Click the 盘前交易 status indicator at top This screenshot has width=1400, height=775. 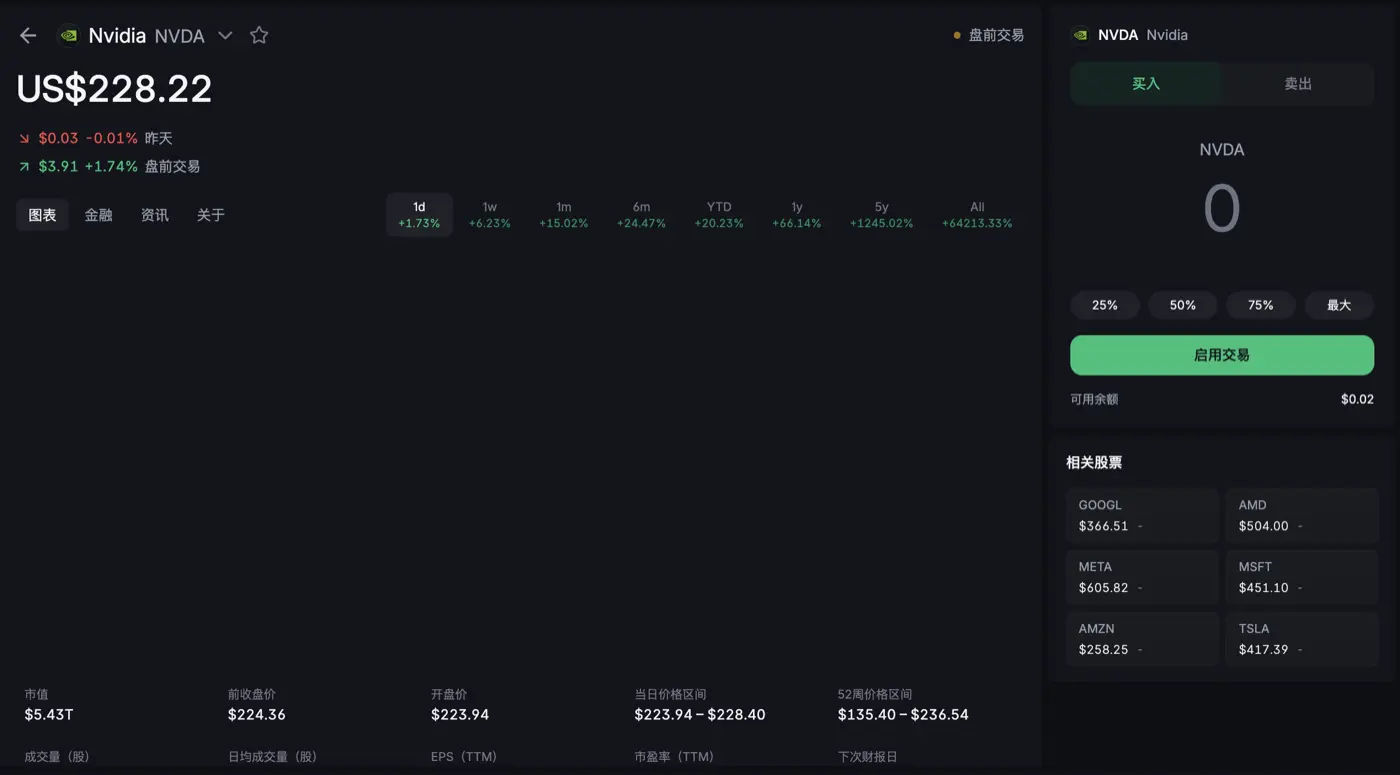(988, 35)
